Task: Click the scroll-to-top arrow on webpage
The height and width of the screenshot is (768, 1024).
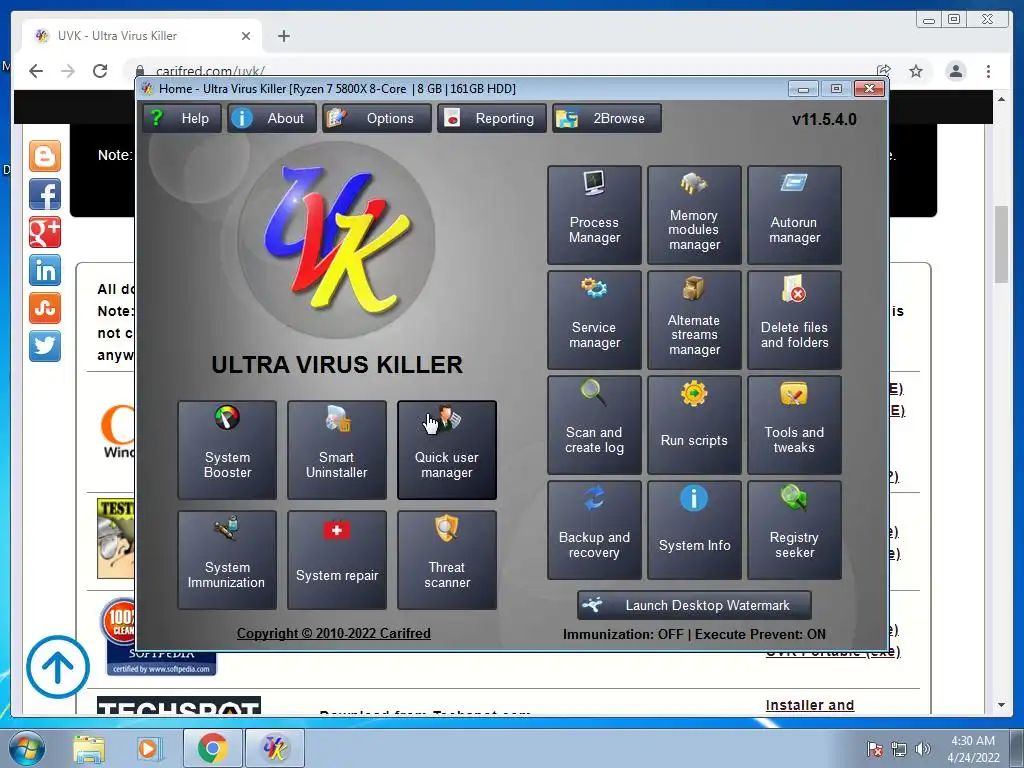Action: tap(58, 667)
